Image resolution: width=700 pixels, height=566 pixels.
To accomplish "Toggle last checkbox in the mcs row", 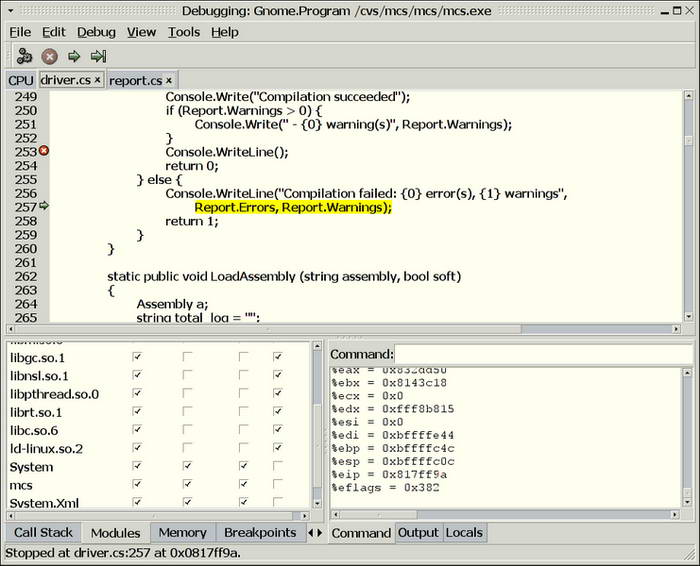I will (x=277, y=485).
